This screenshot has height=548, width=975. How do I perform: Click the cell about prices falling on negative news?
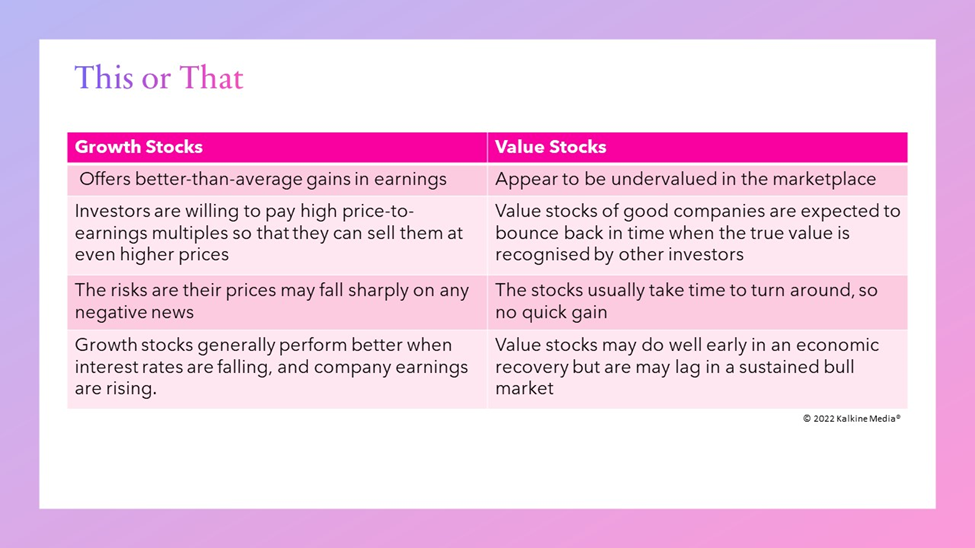coord(277,302)
